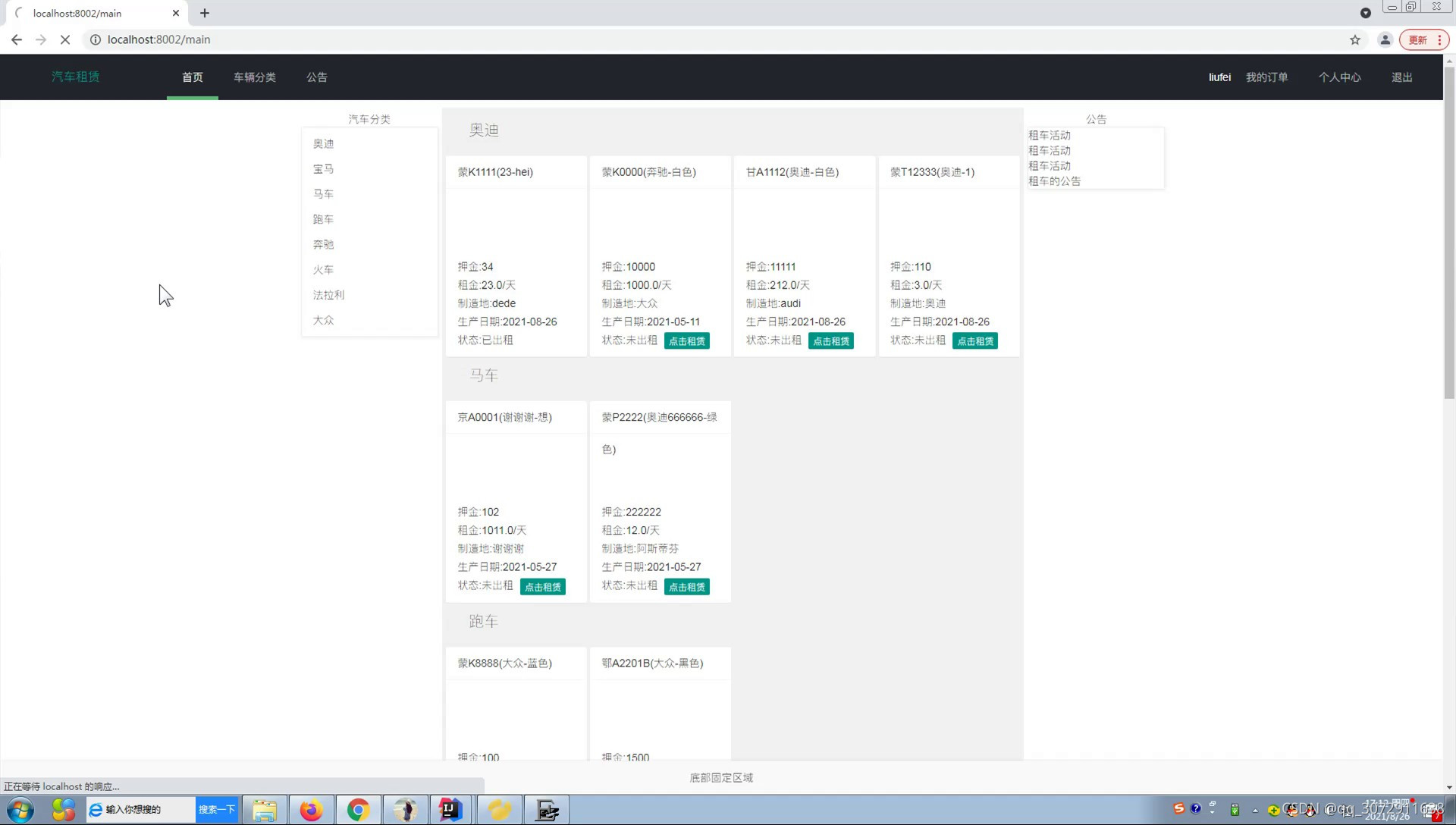Image resolution: width=1456 pixels, height=825 pixels.
Task: Open the file explorer taskbar icon
Action: [x=265, y=810]
